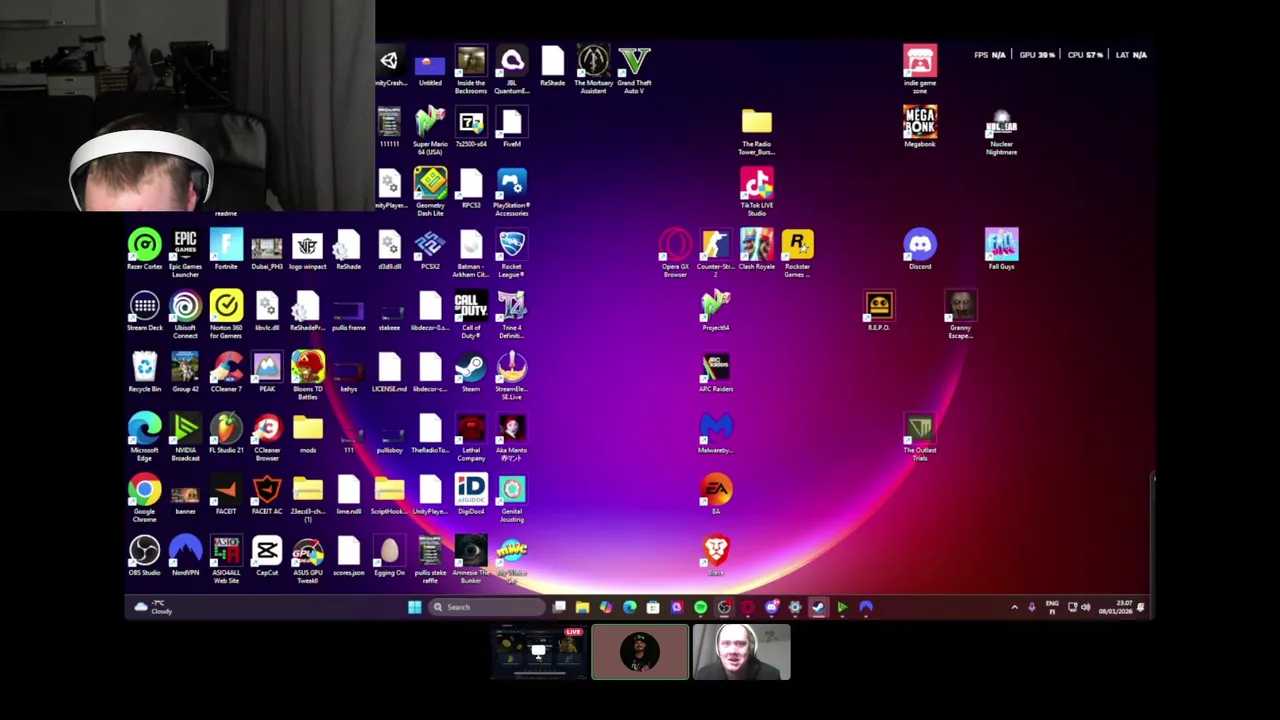Open the taskbar volume control
This screenshot has height=720, width=1280.
pyautogui.click(x=1086, y=607)
